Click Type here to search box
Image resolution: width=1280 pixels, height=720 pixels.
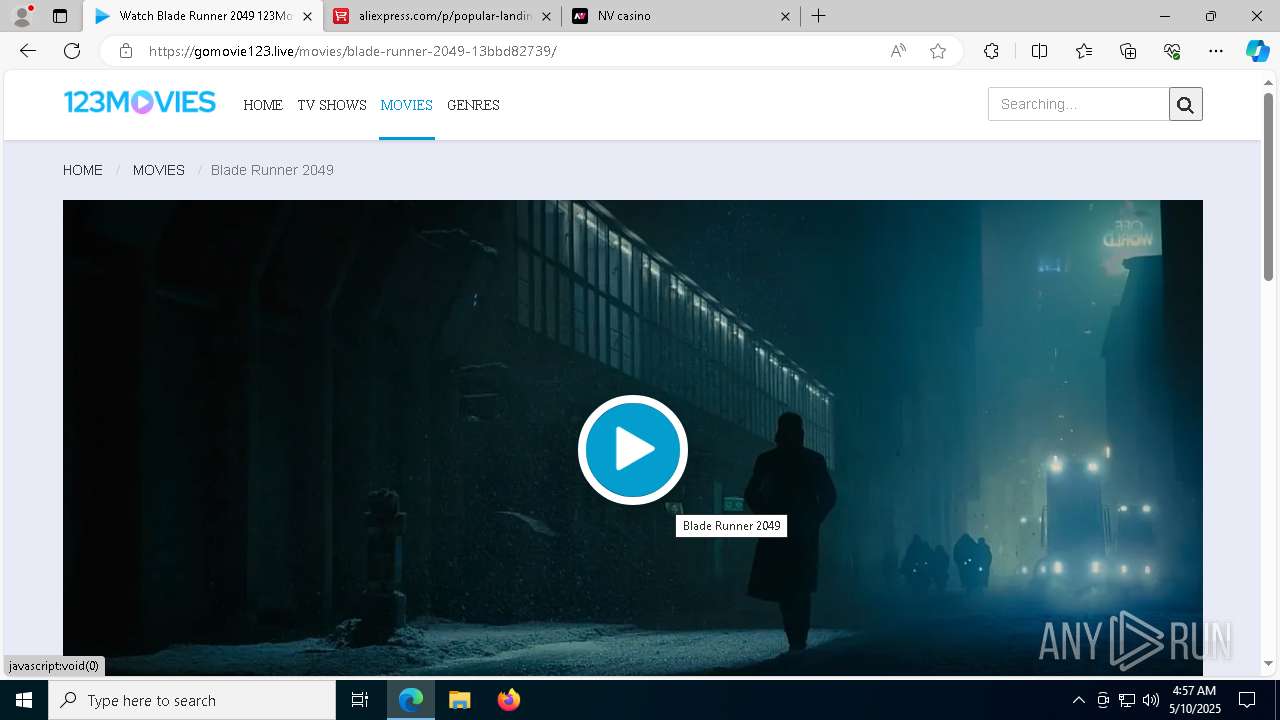pyautogui.click(x=192, y=700)
